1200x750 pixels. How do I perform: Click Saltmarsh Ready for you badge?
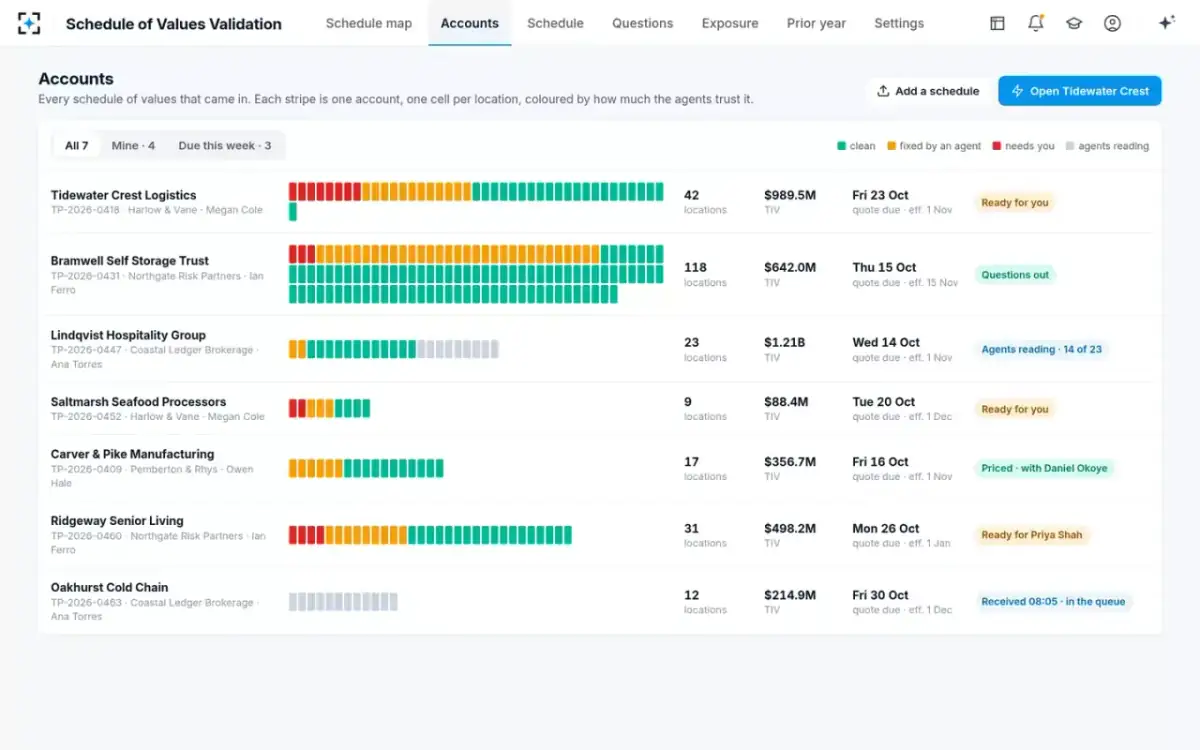pyautogui.click(x=1015, y=409)
